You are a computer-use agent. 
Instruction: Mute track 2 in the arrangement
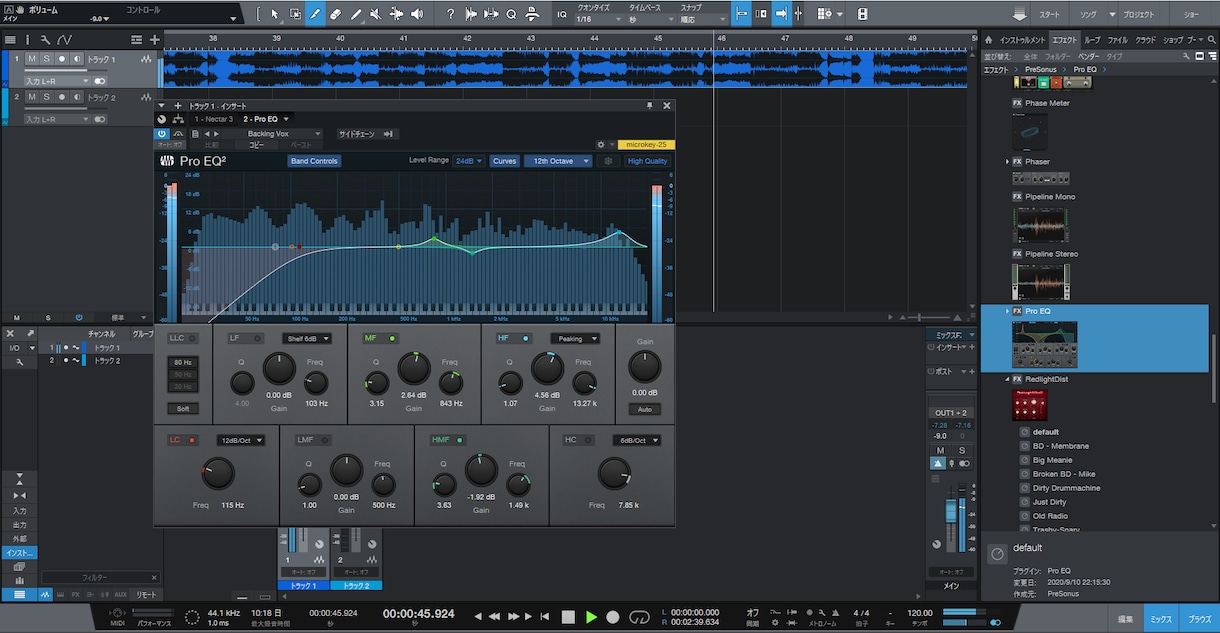click(x=31, y=97)
